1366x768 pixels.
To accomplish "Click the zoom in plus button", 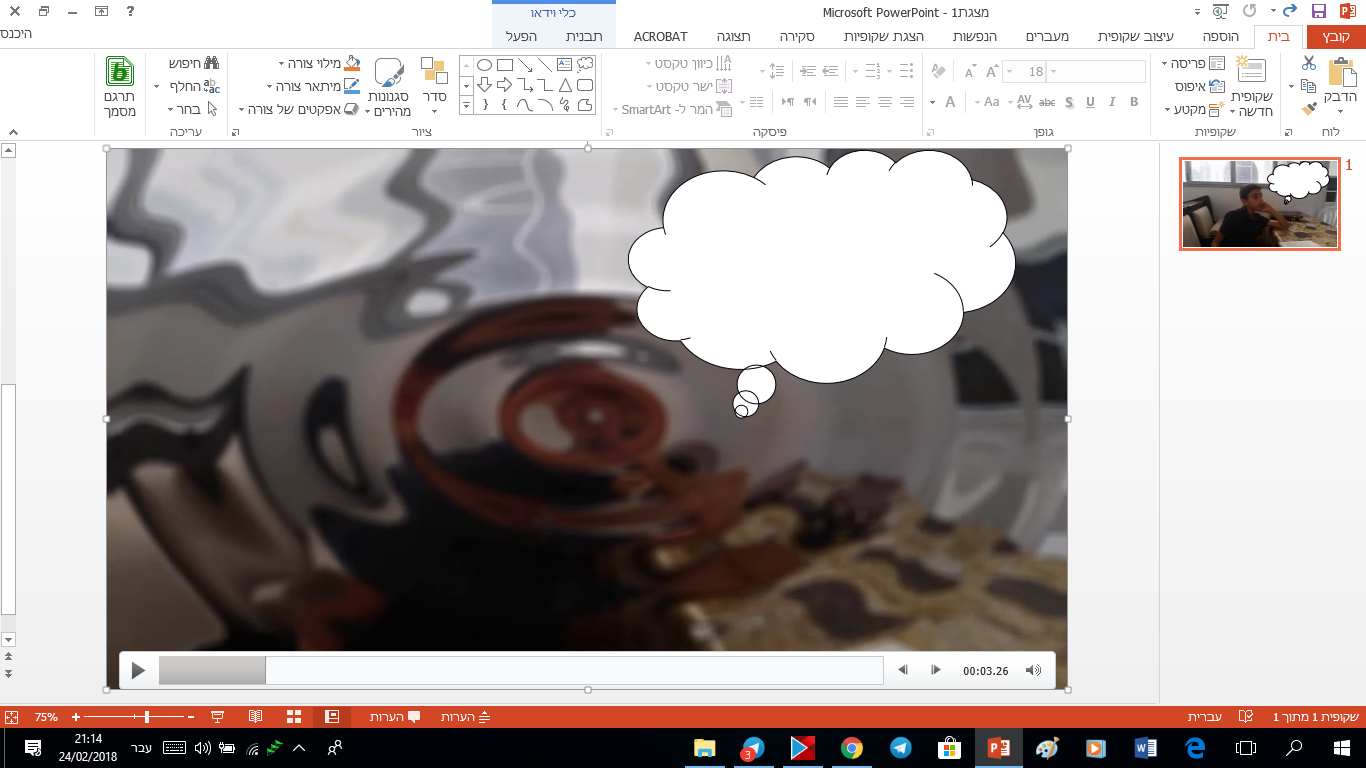I will [76, 717].
